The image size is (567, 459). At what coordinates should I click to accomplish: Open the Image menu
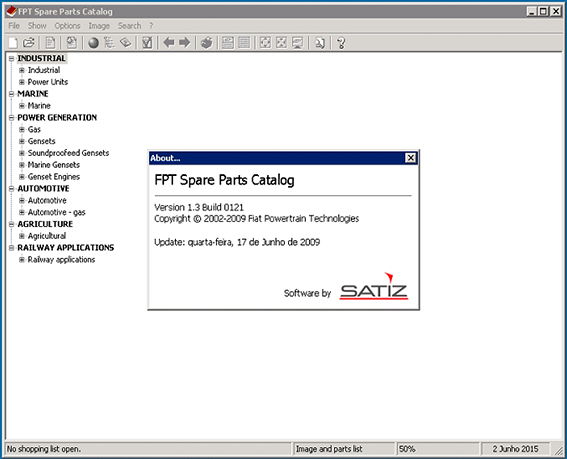pos(99,26)
